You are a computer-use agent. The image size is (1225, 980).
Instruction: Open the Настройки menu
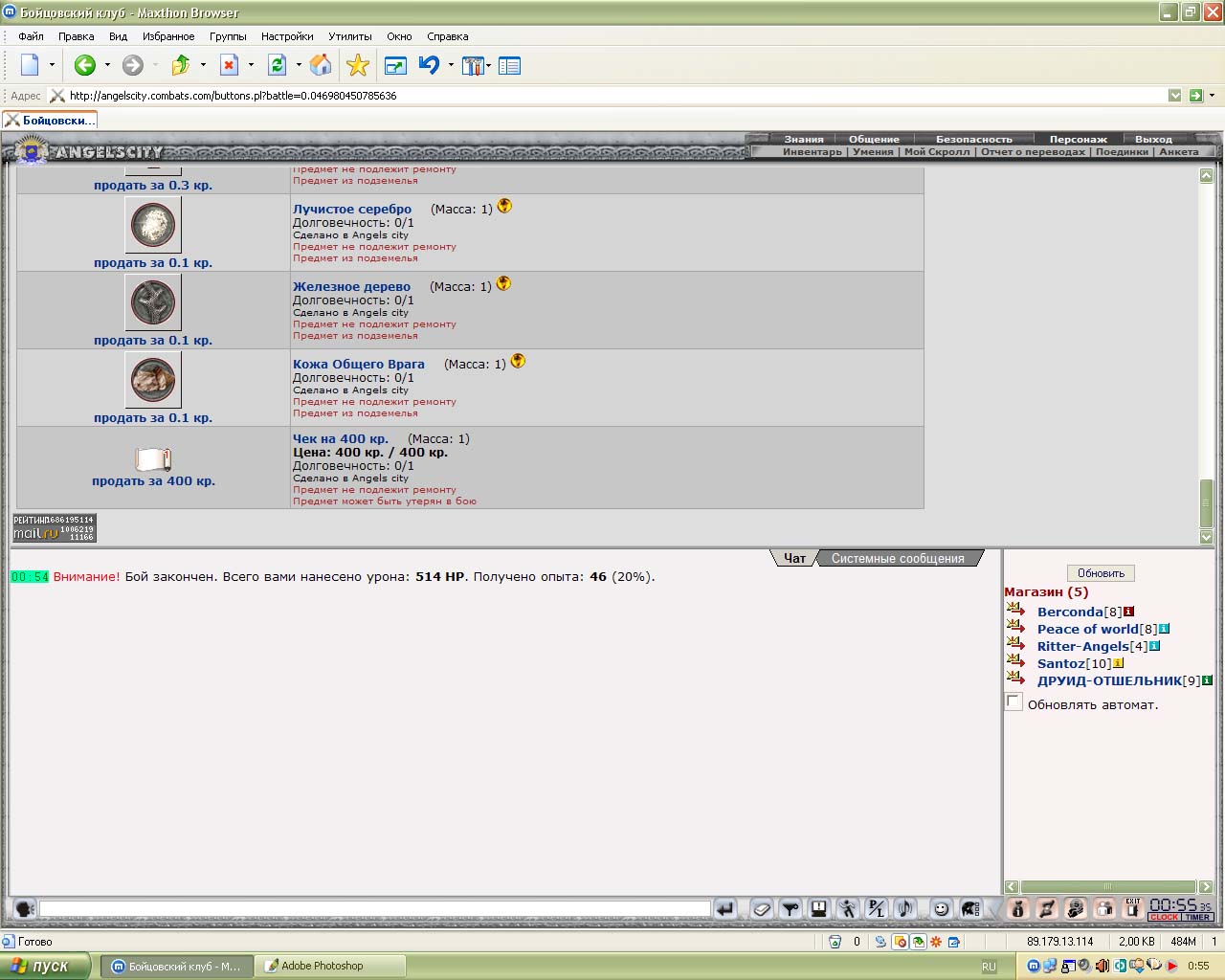click(x=287, y=36)
